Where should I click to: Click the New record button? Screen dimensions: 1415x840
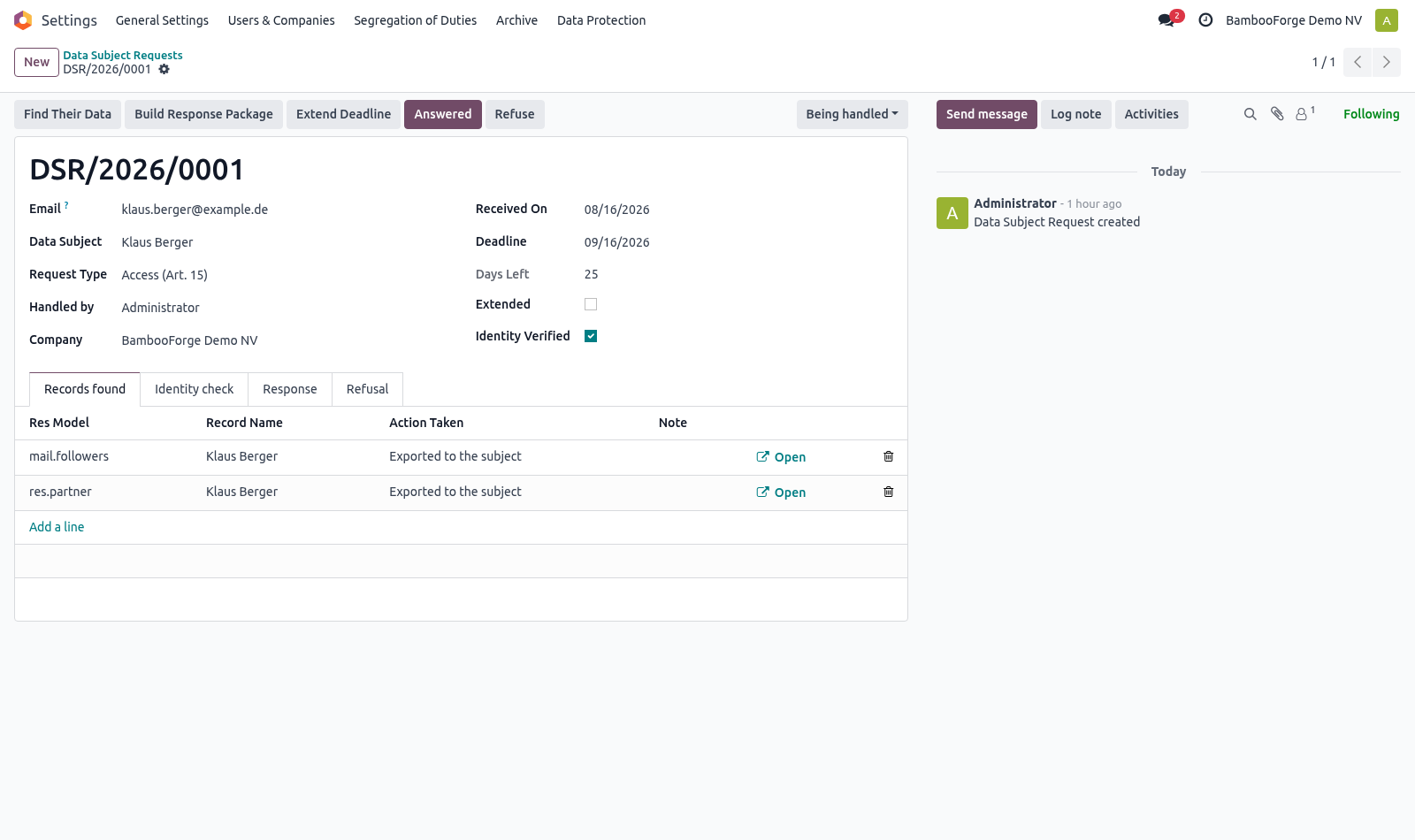tap(36, 62)
